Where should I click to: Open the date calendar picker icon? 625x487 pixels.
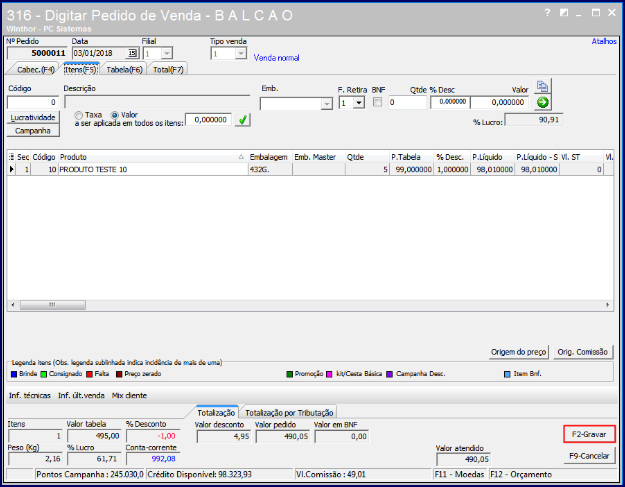pyautogui.click(x=132, y=53)
